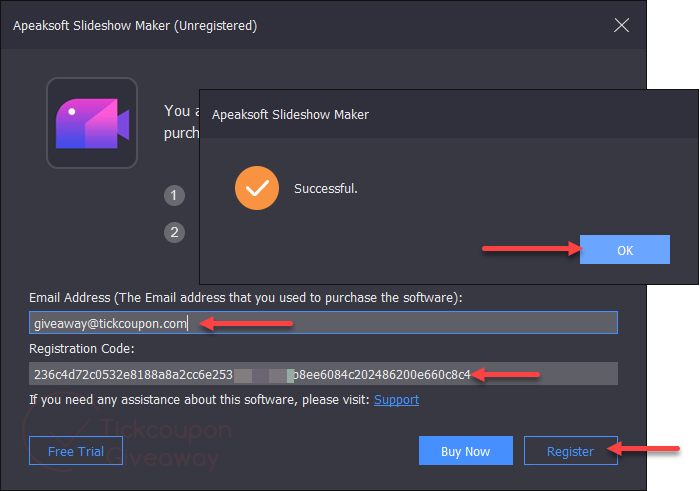700x491 pixels.
Task: Click into the Registration Code field
Action: pyautogui.click(x=323, y=374)
